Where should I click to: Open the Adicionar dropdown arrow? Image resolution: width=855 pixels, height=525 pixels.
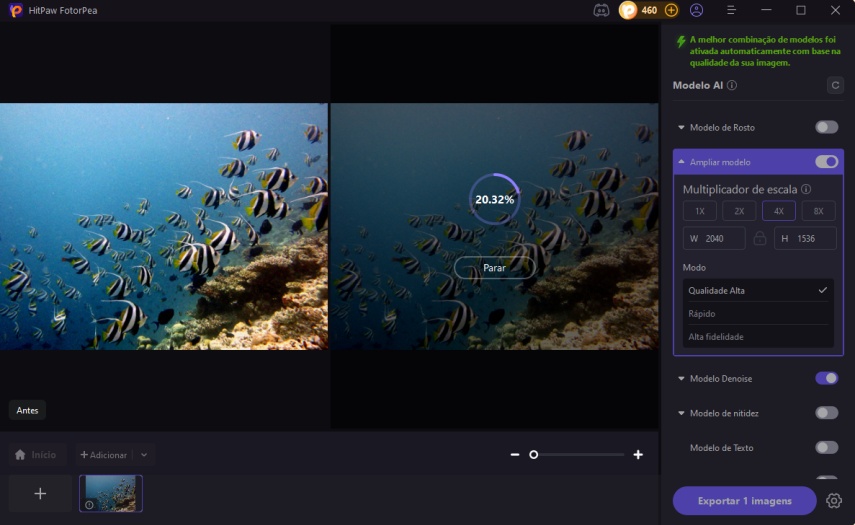(x=144, y=455)
